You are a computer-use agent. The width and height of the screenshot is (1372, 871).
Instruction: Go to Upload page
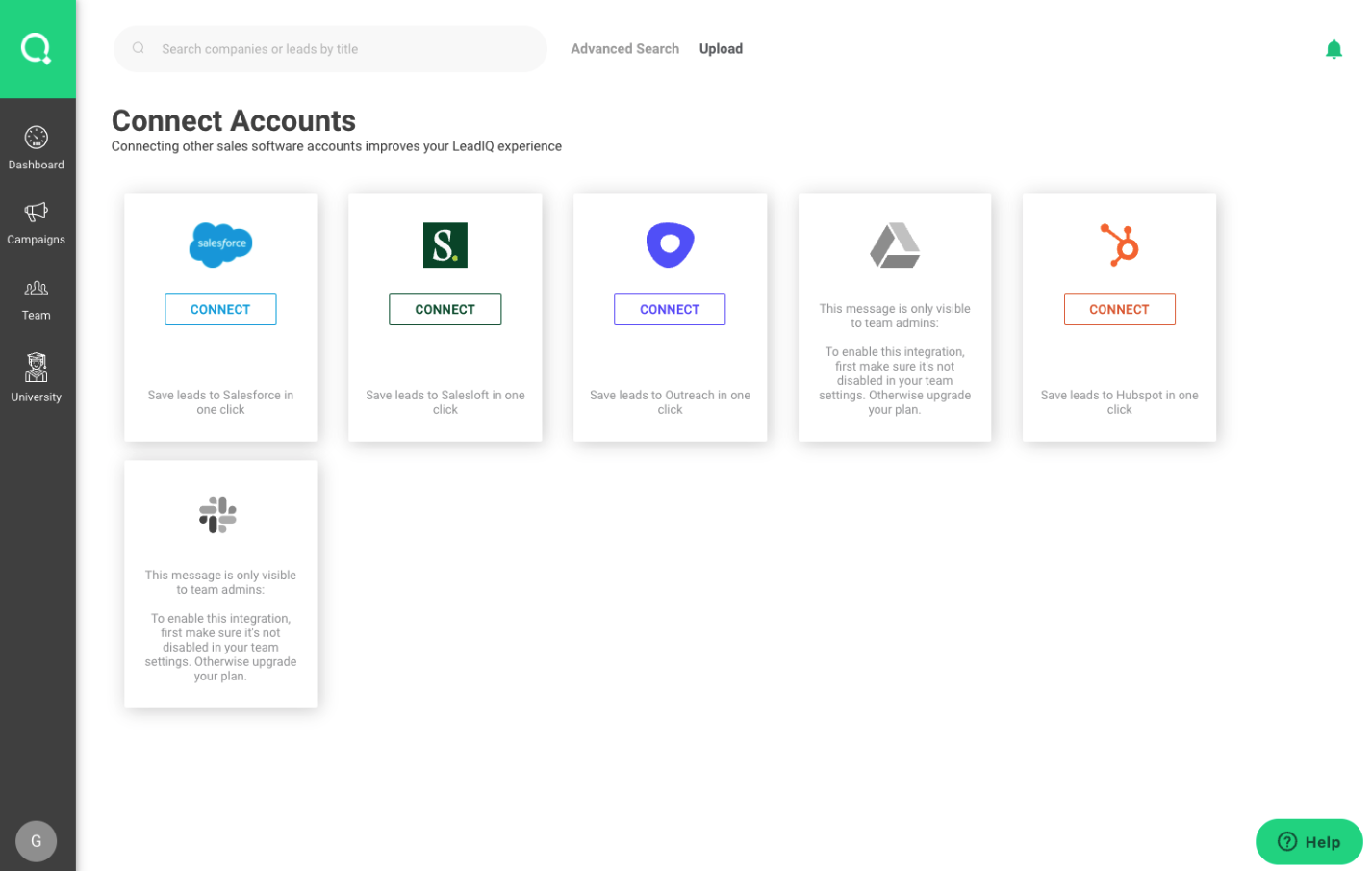(x=721, y=49)
